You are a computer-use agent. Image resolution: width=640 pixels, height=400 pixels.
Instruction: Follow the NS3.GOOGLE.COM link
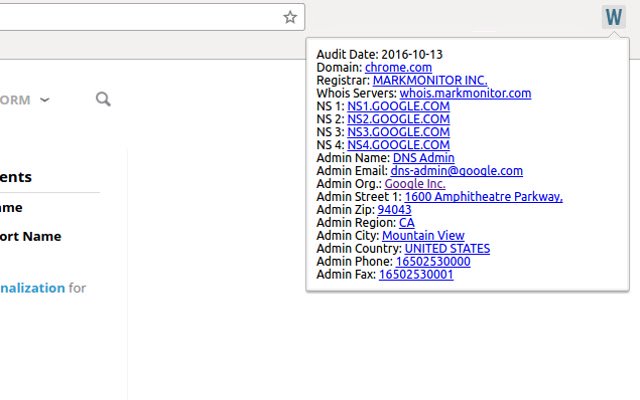click(x=398, y=132)
